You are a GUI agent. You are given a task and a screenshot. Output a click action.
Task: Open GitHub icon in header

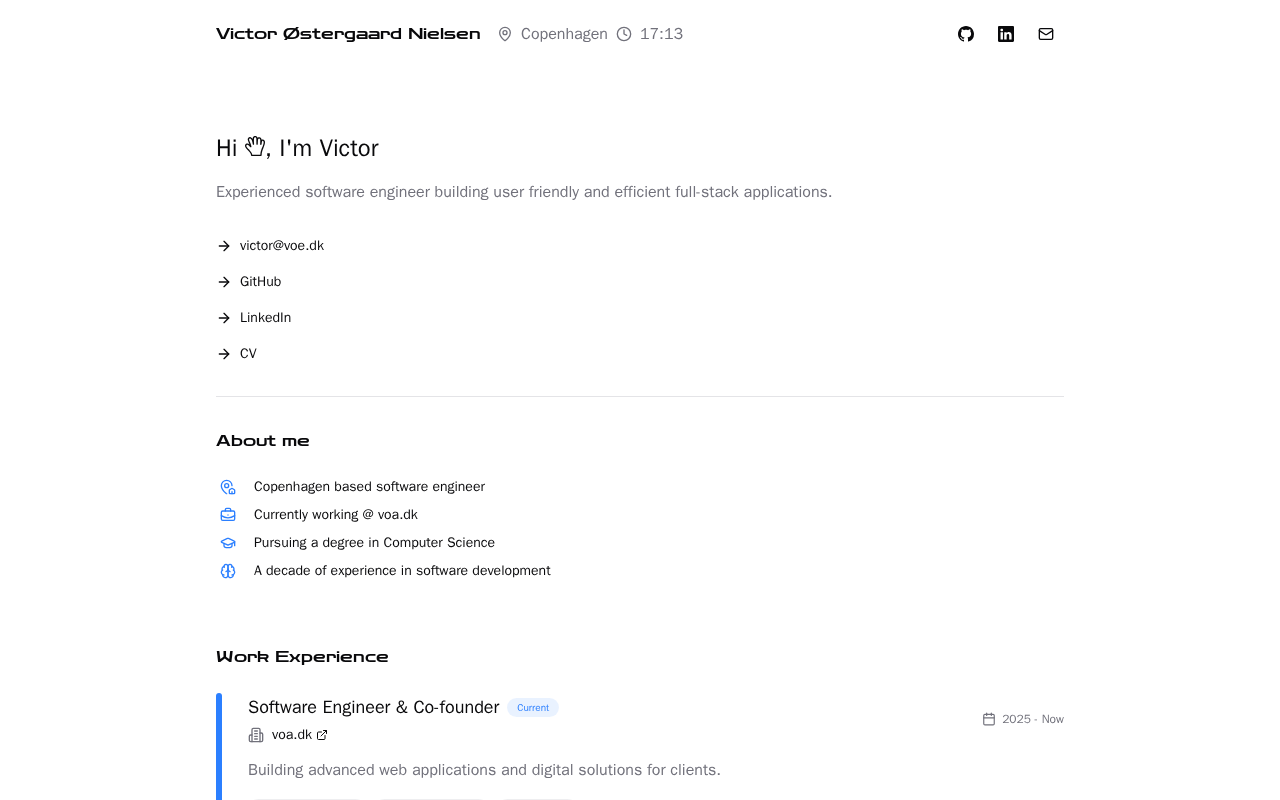point(966,34)
